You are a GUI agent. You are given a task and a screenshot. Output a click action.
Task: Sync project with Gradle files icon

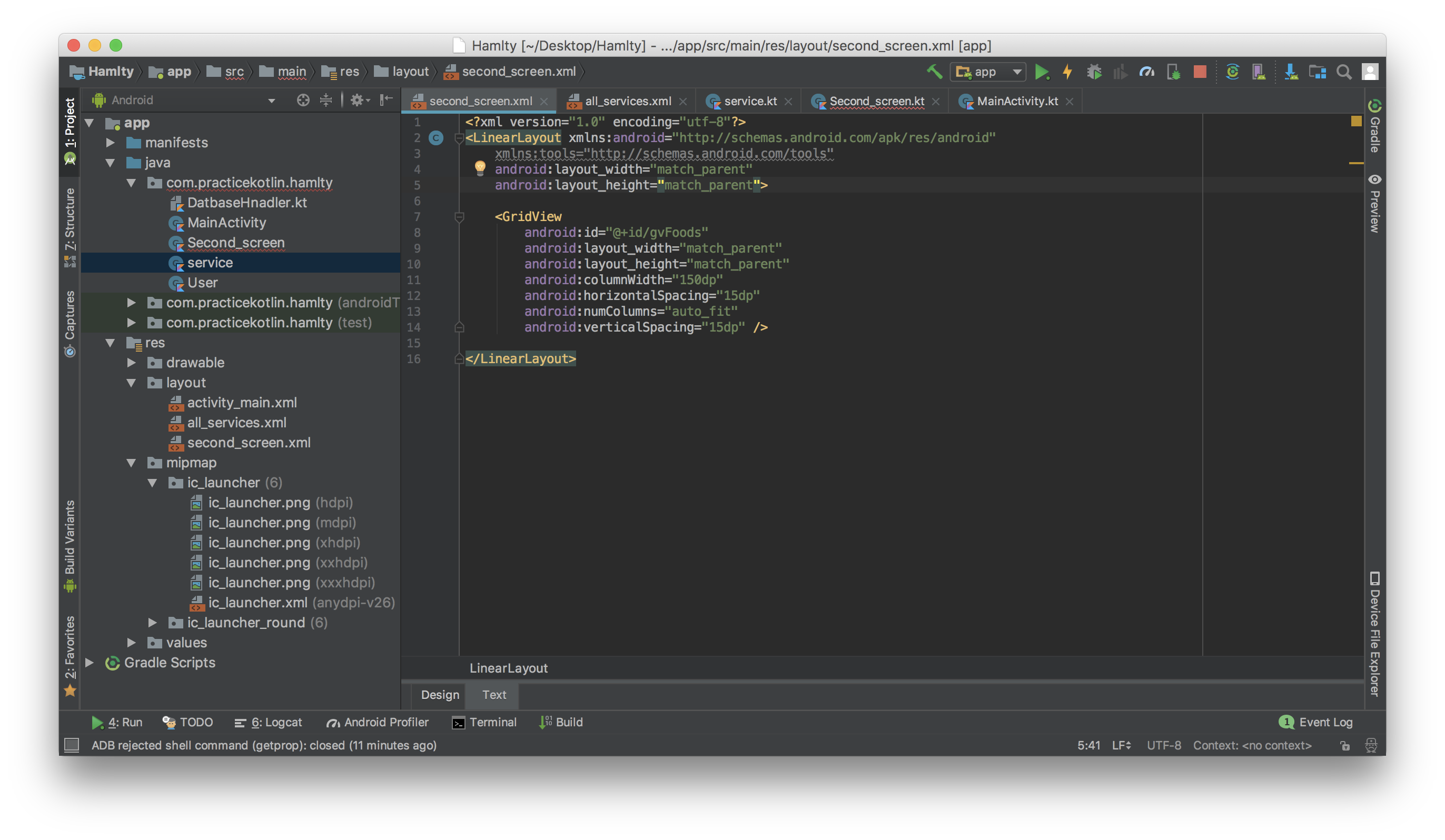pyautogui.click(x=1232, y=72)
